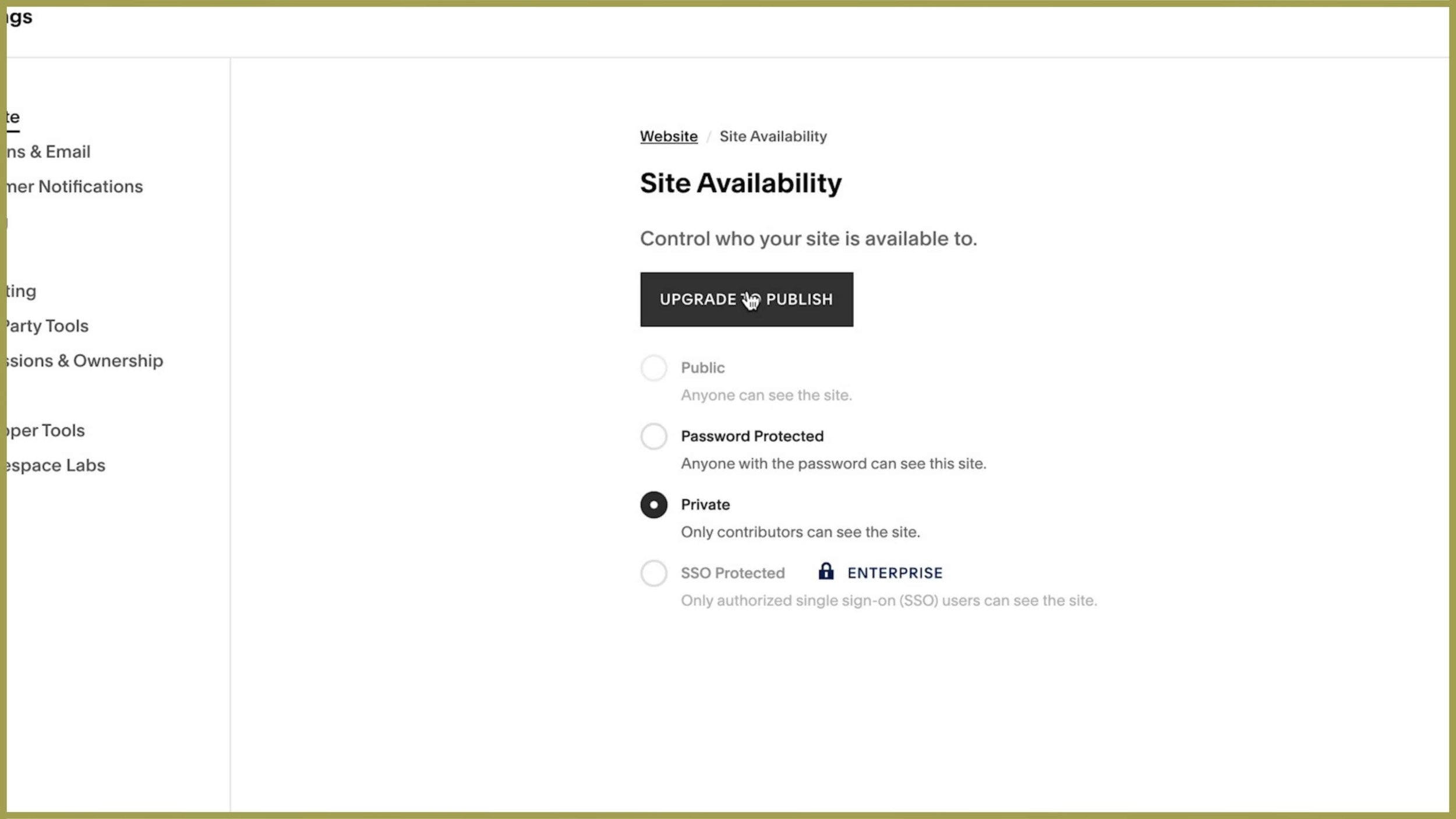Select the underlined Website sidebar item
This screenshot has height=819, width=1456.
[x=13, y=118]
